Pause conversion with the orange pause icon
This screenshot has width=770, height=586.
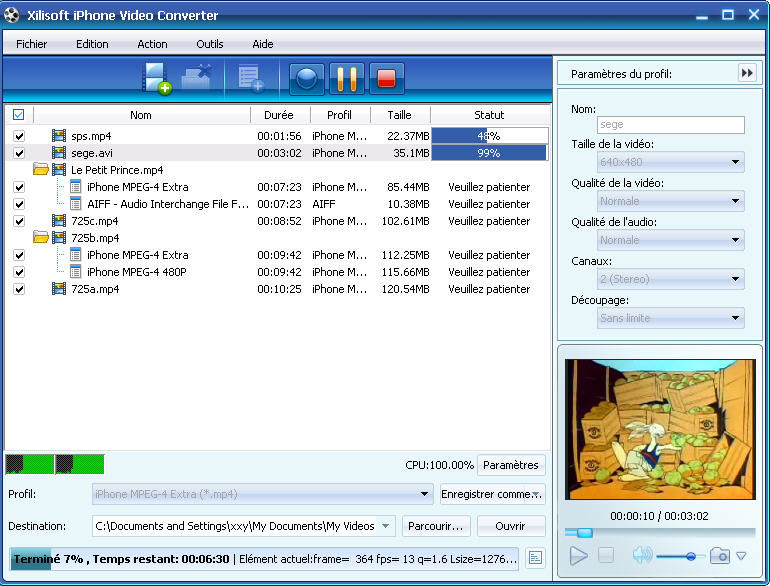347,79
